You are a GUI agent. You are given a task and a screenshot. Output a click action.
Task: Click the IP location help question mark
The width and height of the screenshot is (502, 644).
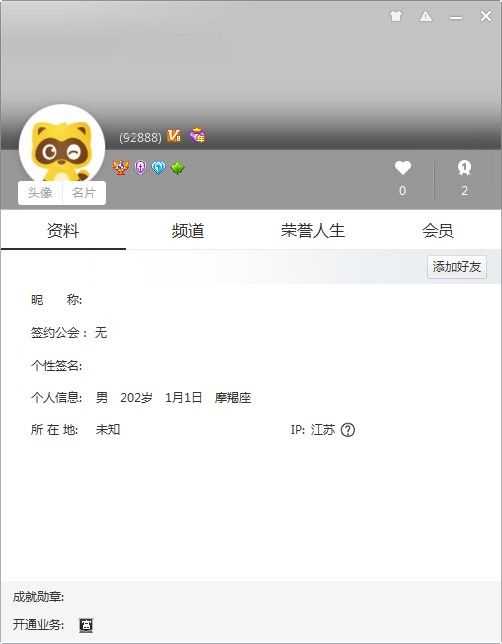pyautogui.click(x=348, y=430)
